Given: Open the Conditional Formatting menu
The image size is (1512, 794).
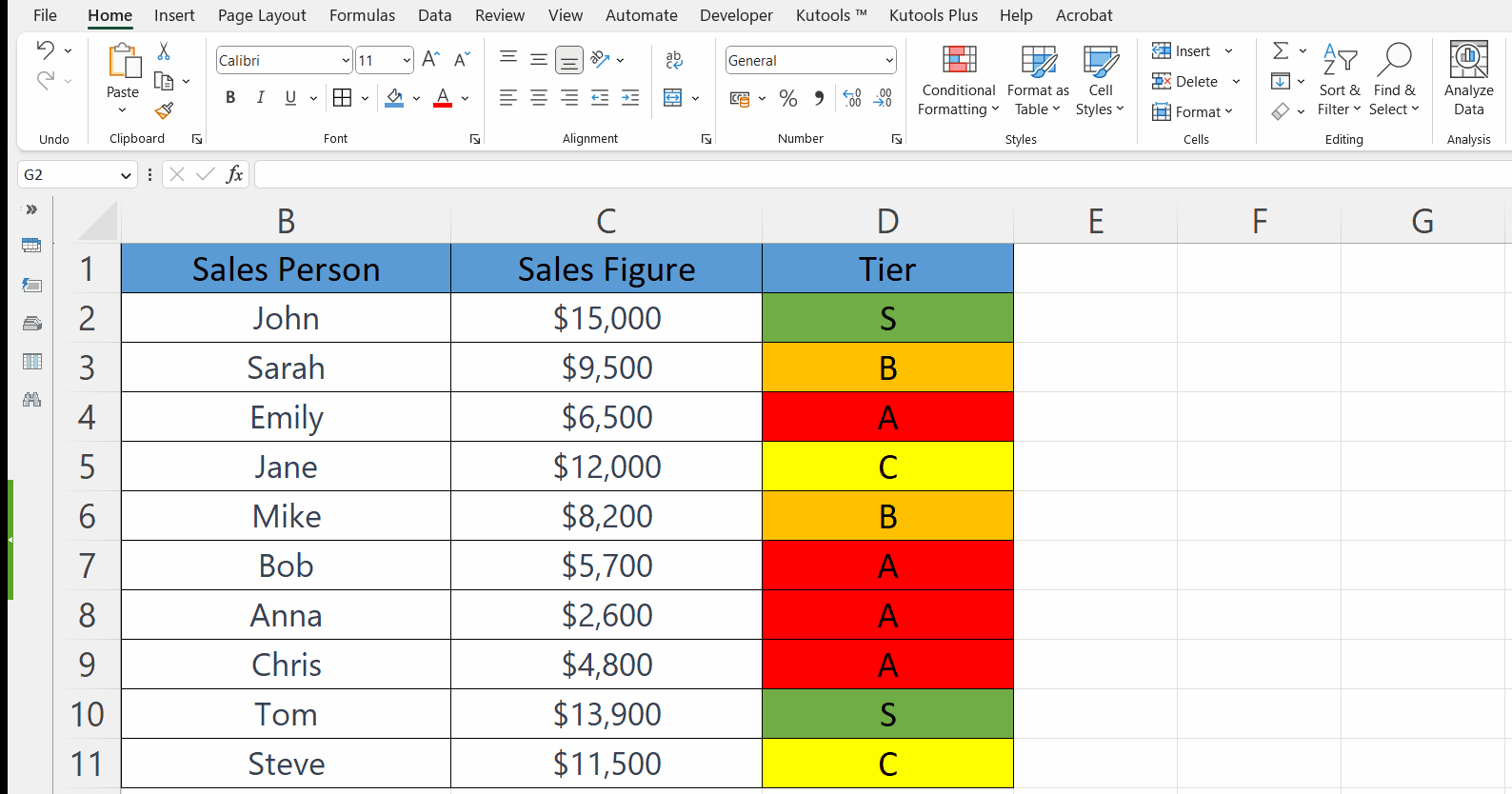Looking at the screenshot, I should click(958, 79).
